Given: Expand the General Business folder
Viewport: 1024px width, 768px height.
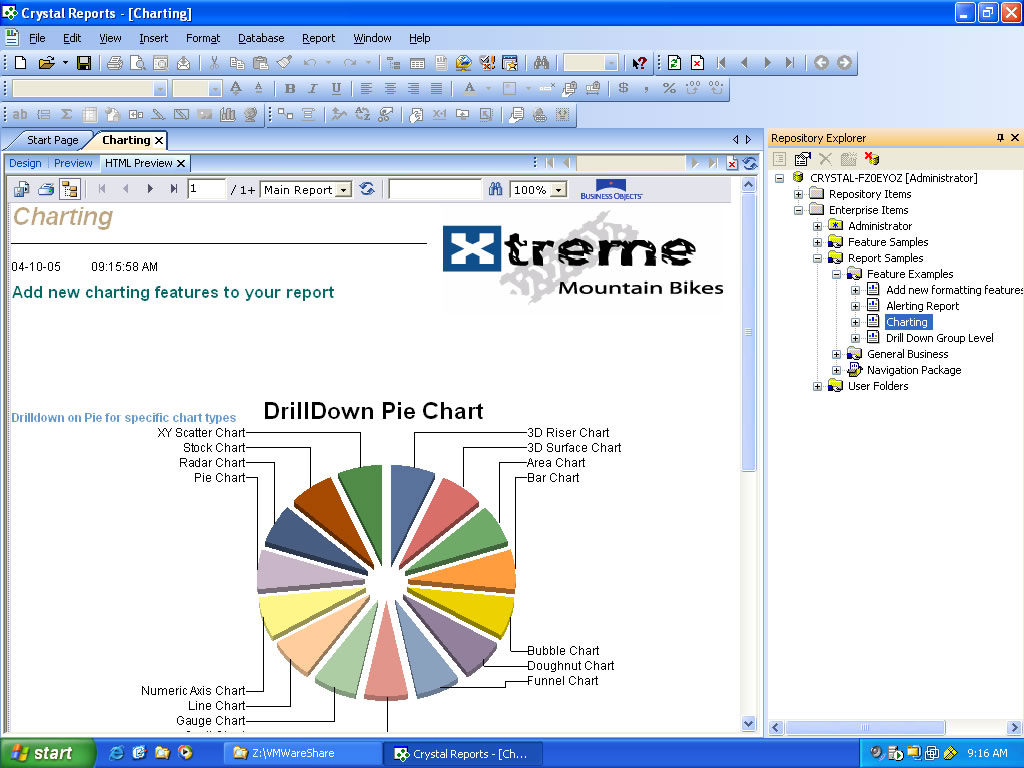Looking at the screenshot, I should click(x=836, y=354).
